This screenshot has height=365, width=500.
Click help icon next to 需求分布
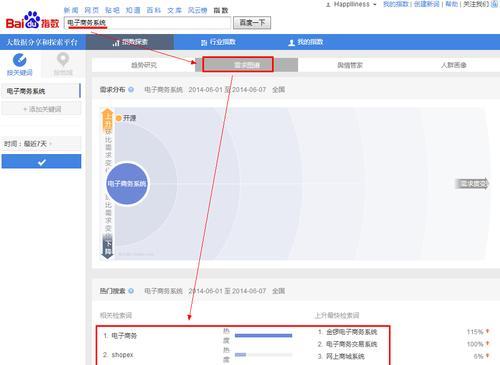[x=131, y=89]
